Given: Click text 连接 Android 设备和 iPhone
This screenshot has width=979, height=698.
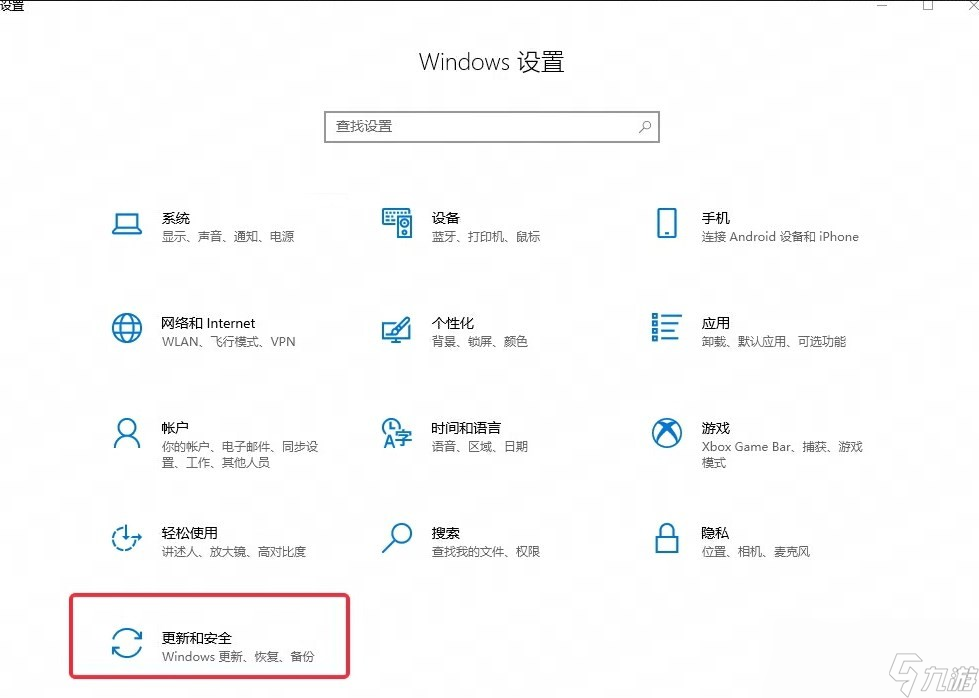Looking at the screenshot, I should [780, 237].
